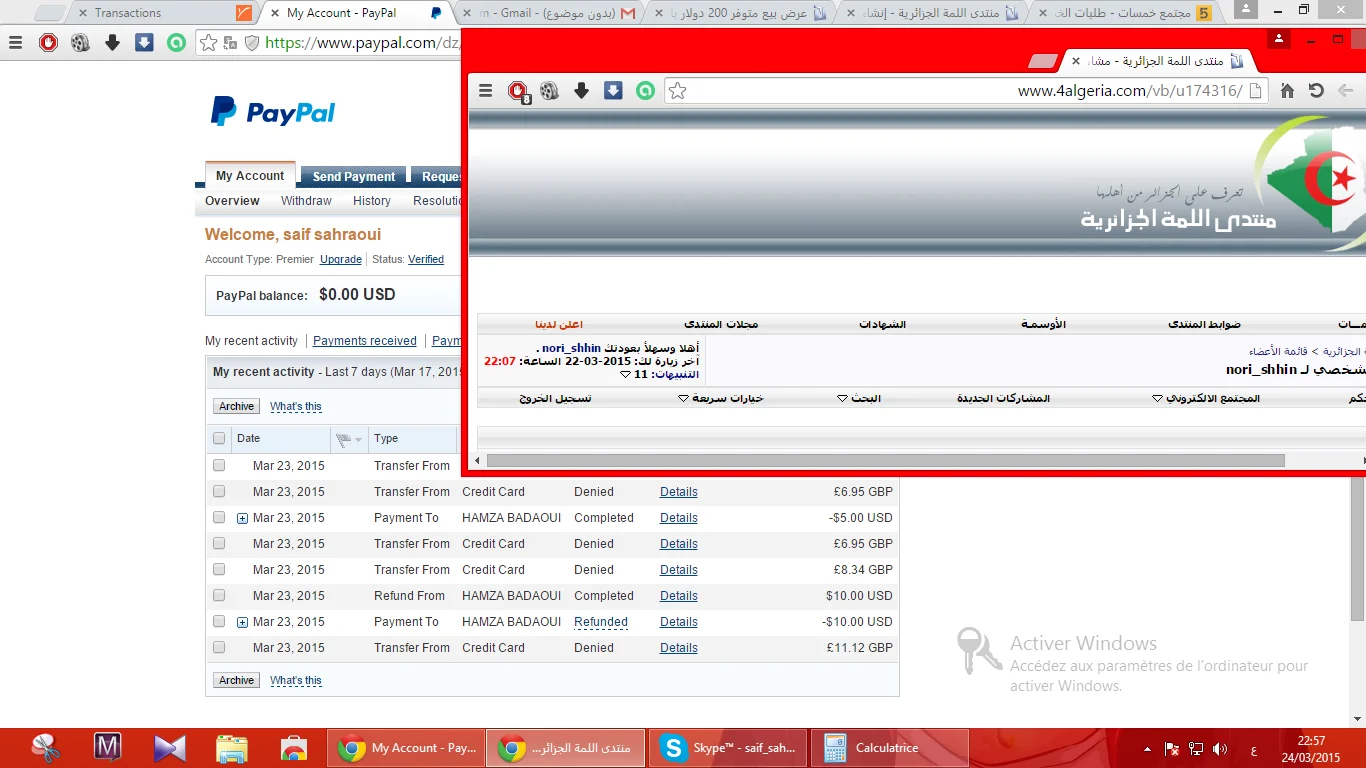
Task: Check the box for the -$5.00 USD payment
Action: [219, 518]
